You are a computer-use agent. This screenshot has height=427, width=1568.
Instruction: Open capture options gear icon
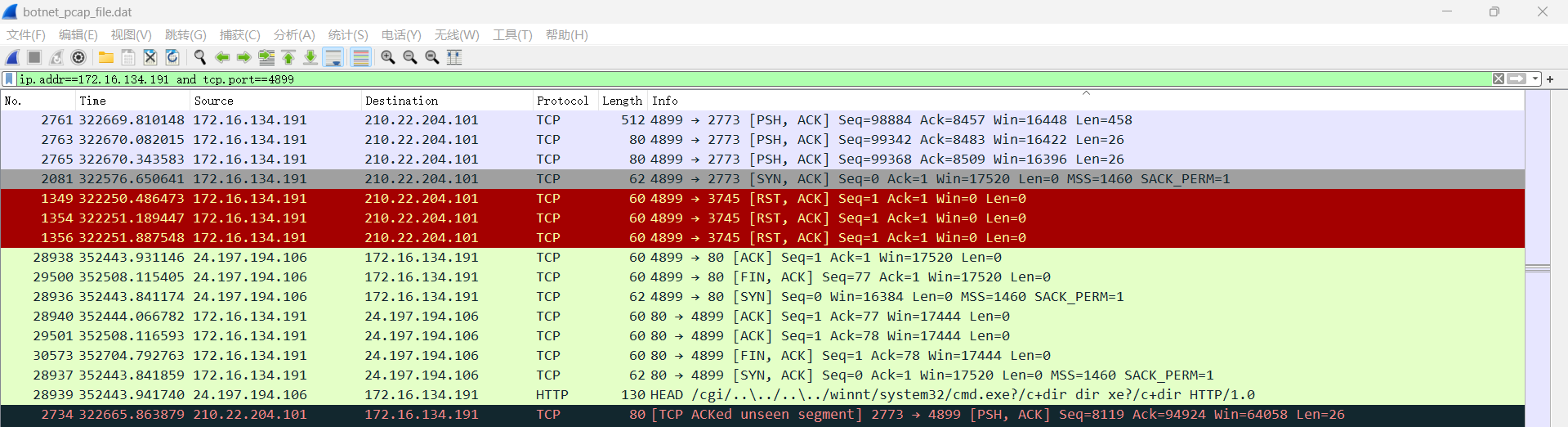78,57
